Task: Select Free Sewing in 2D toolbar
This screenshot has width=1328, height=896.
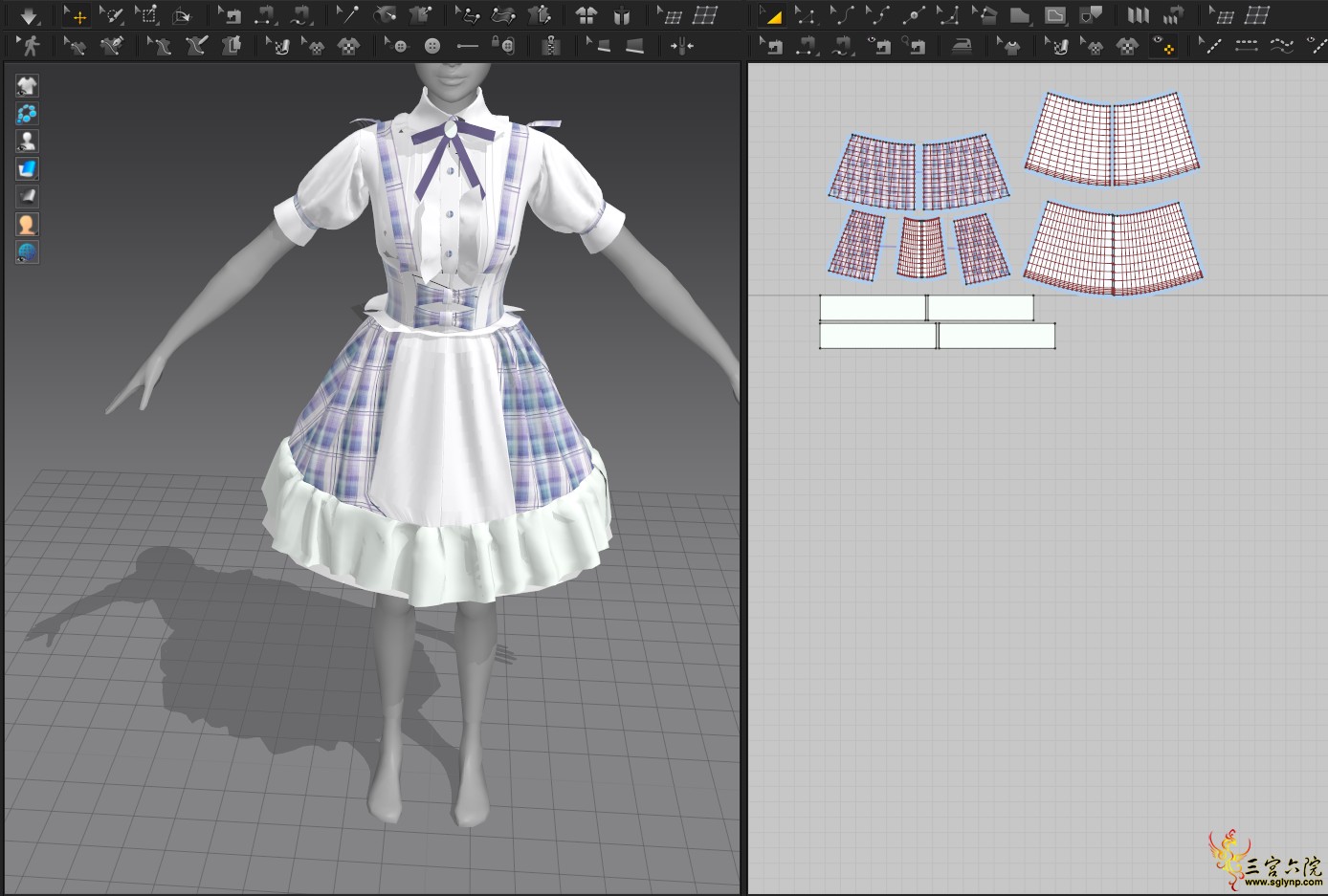Action: point(842,46)
